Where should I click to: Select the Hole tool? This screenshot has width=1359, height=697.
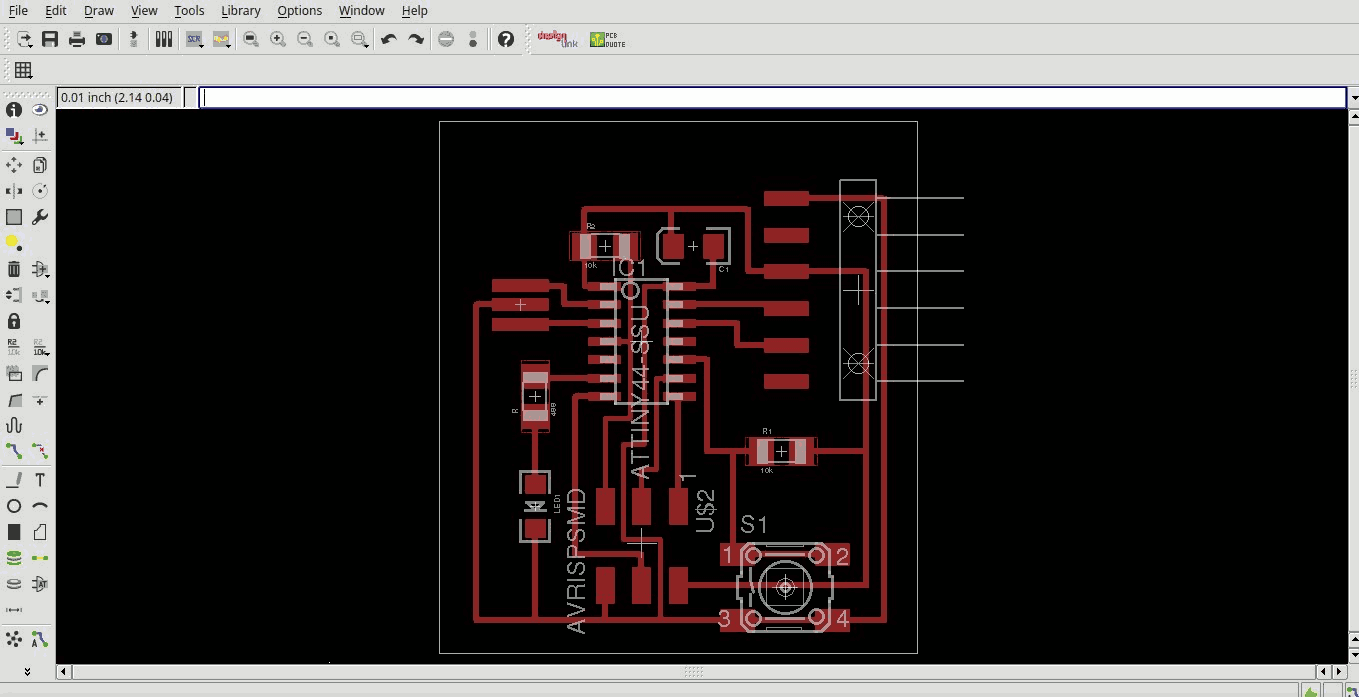pos(14,584)
